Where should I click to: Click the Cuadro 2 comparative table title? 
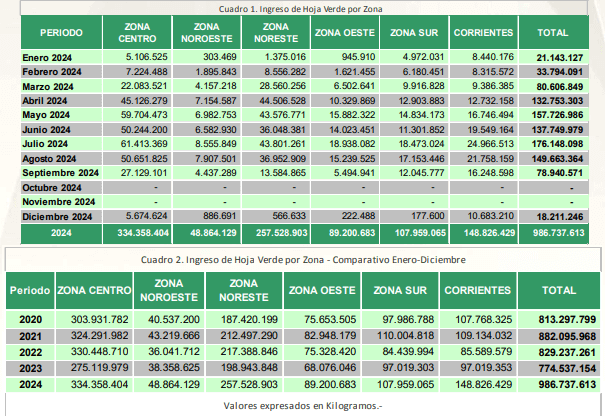click(303, 260)
